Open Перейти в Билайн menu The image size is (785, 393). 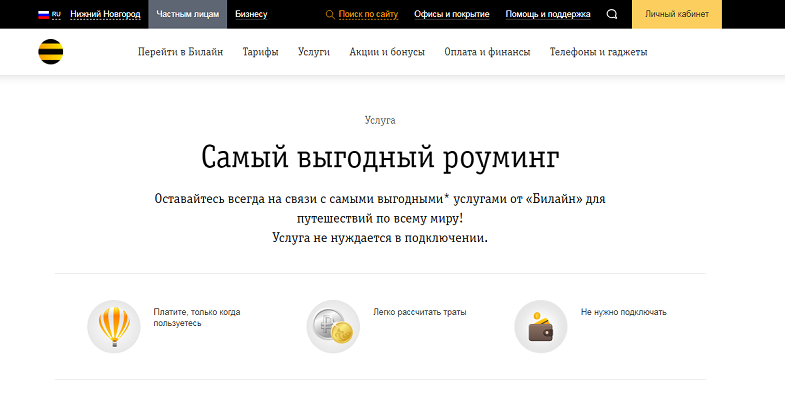click(180, 52)
